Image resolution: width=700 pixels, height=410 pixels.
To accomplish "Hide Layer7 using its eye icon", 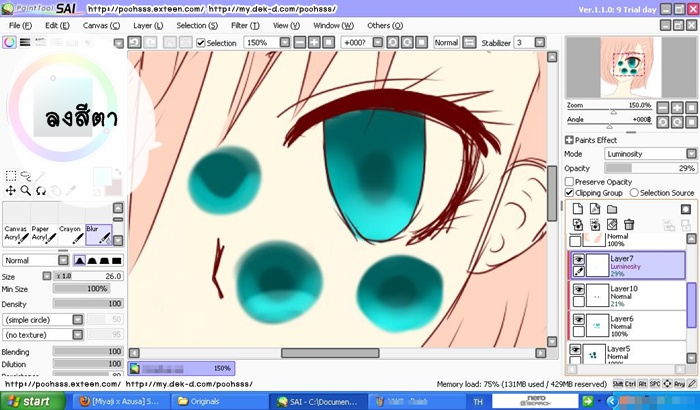I will pyautogui.click(x=579, y=259).
